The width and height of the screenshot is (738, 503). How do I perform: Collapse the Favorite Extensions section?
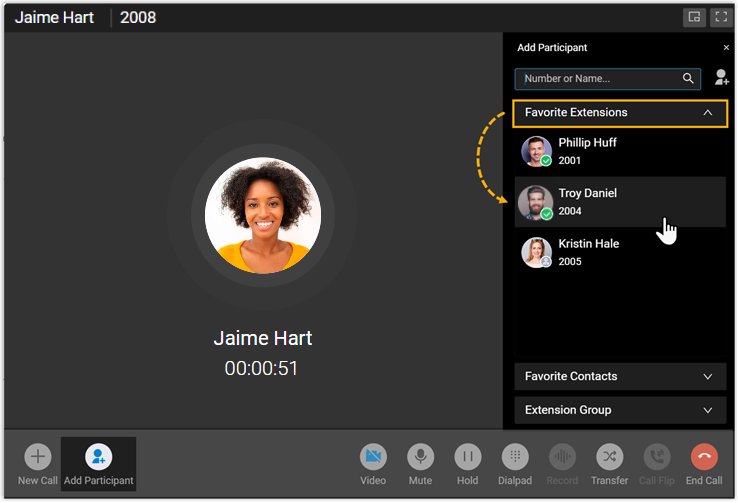(620, 113)
